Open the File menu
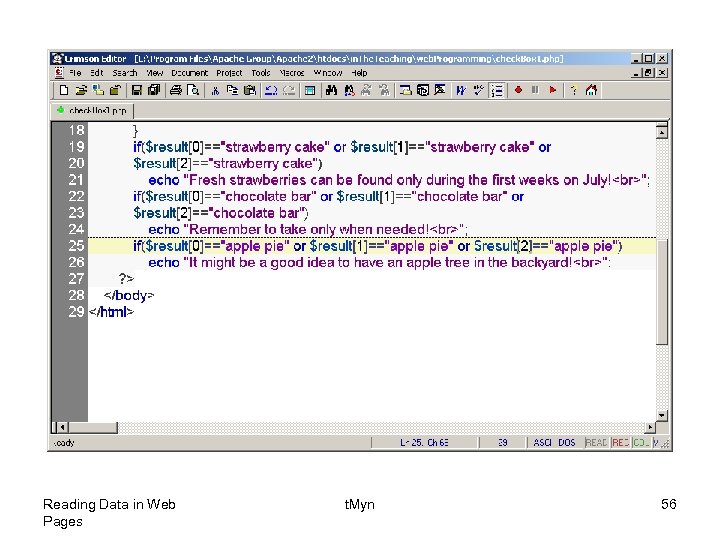 75,73
